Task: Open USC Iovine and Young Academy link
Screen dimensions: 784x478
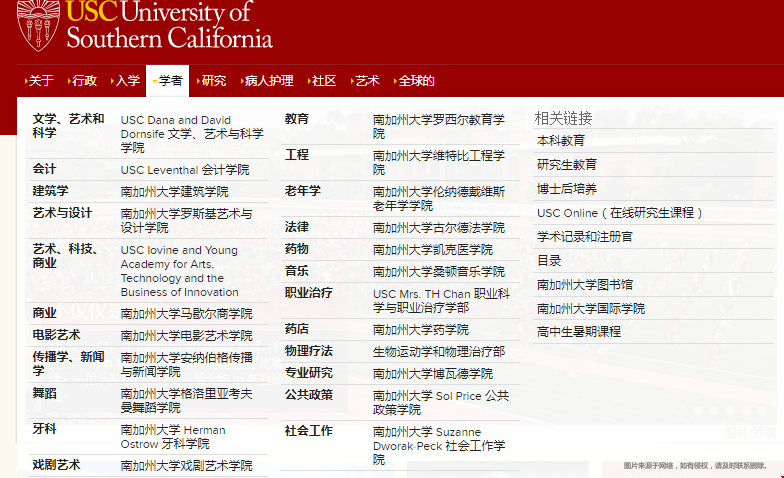Action: [180, 270]
